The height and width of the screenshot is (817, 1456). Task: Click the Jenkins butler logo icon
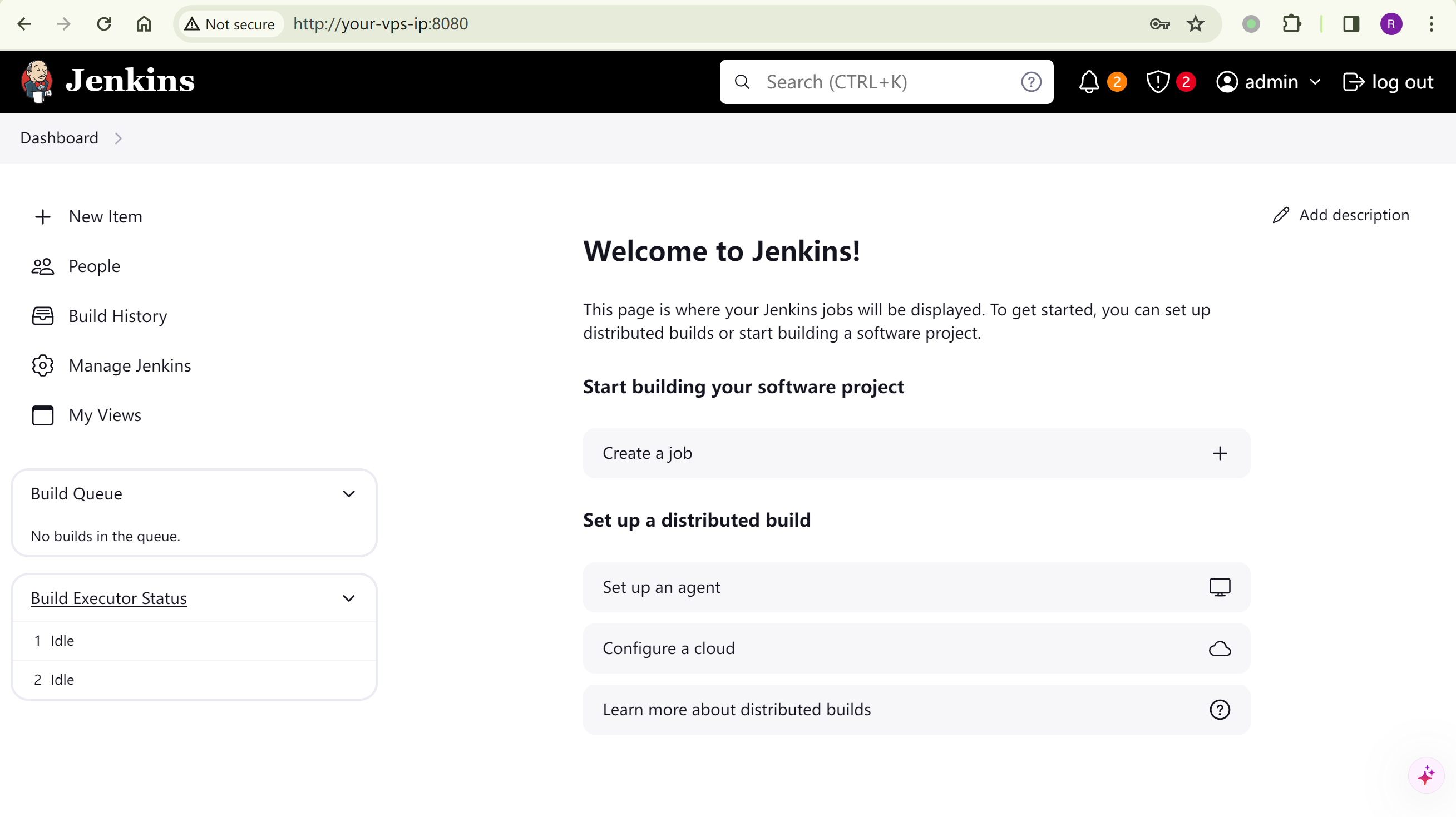point(37,81)
